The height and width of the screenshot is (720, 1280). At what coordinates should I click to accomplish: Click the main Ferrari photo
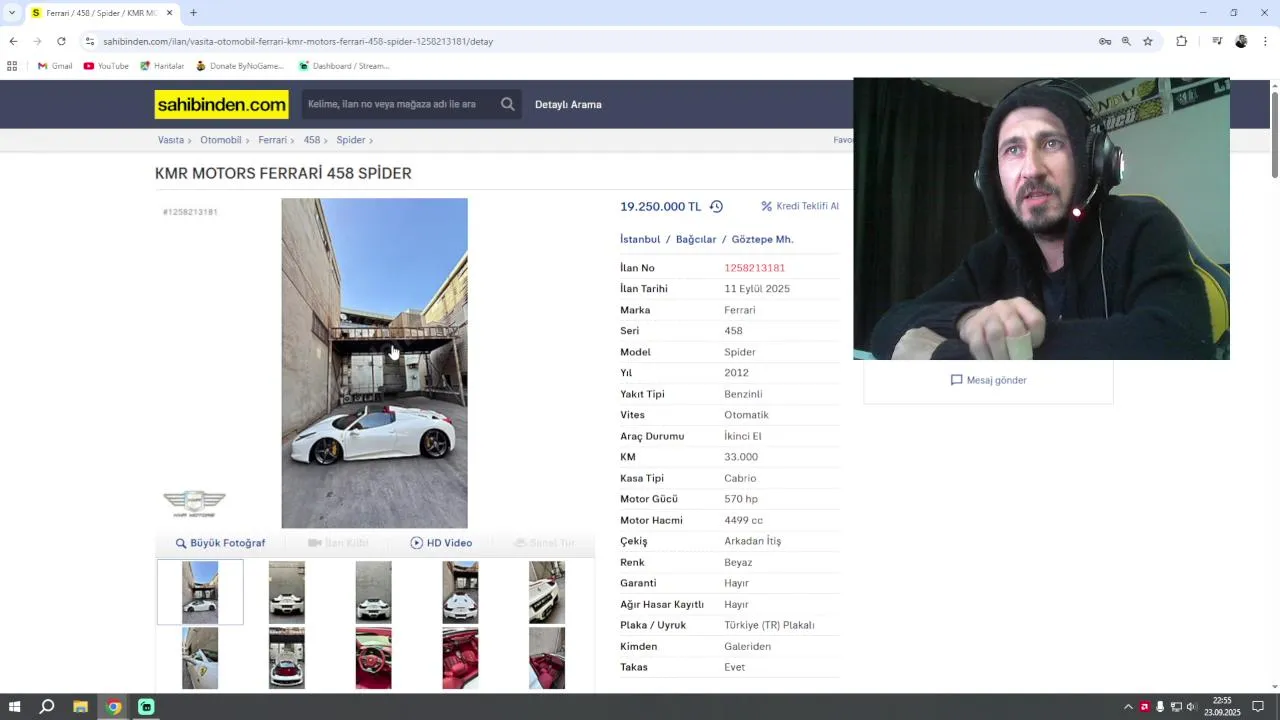pos(374,363)
